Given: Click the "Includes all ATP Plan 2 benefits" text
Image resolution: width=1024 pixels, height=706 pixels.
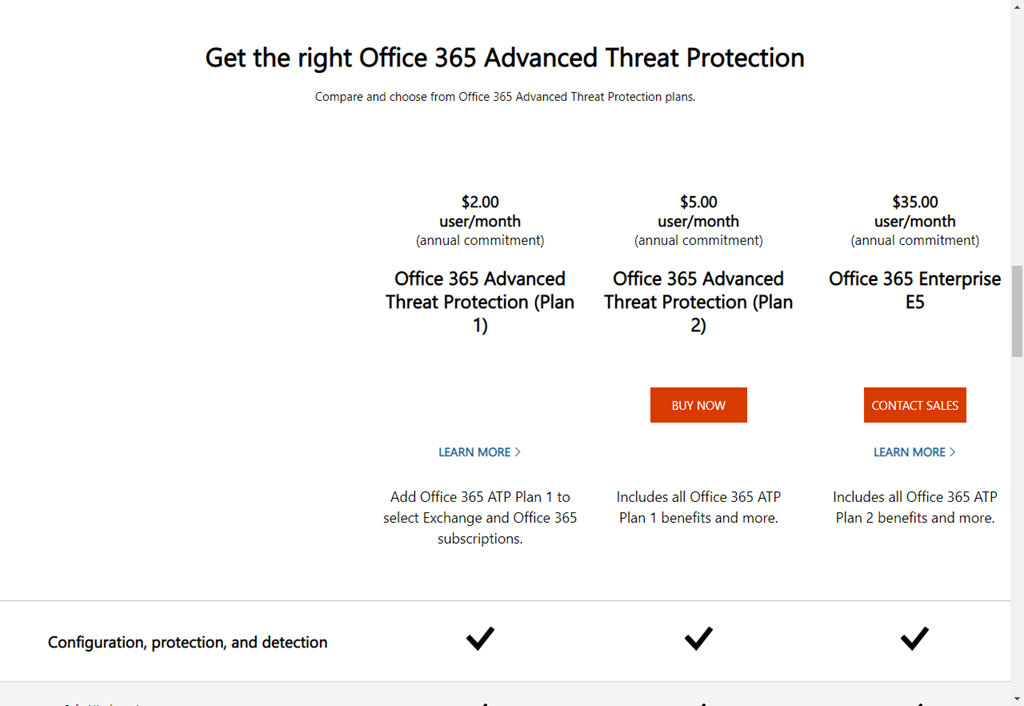Looking at the screenshot, I should tap(914, 507).
